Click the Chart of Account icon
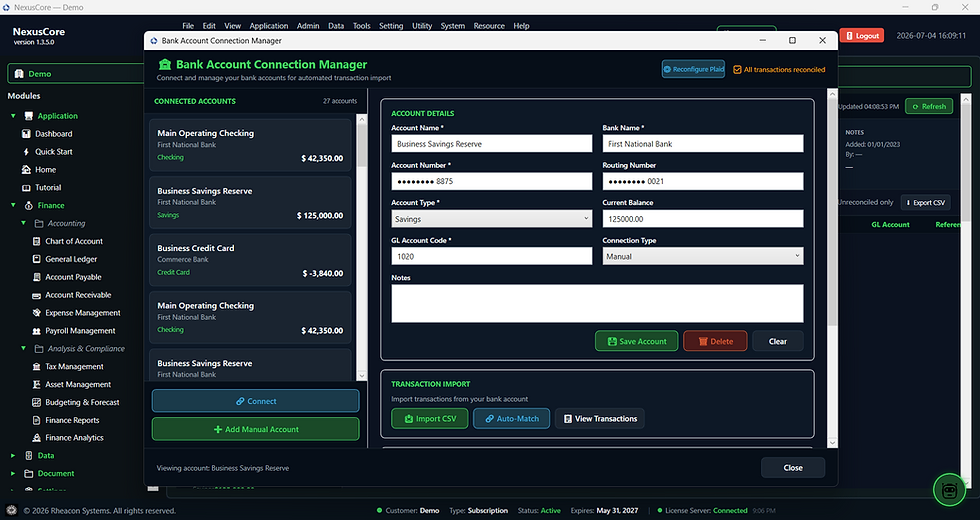980x520 pixels. (36, 241)
